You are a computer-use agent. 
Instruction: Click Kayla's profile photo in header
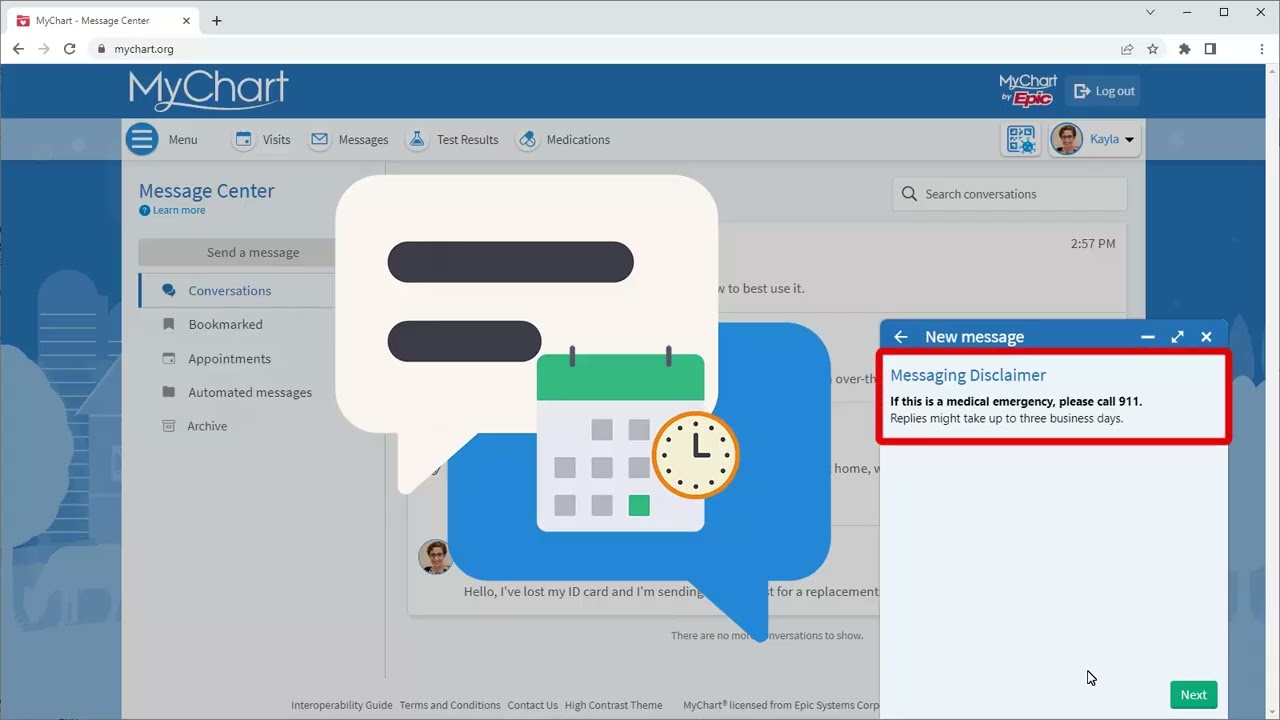pyautogui.click(x=1066, y=139)
